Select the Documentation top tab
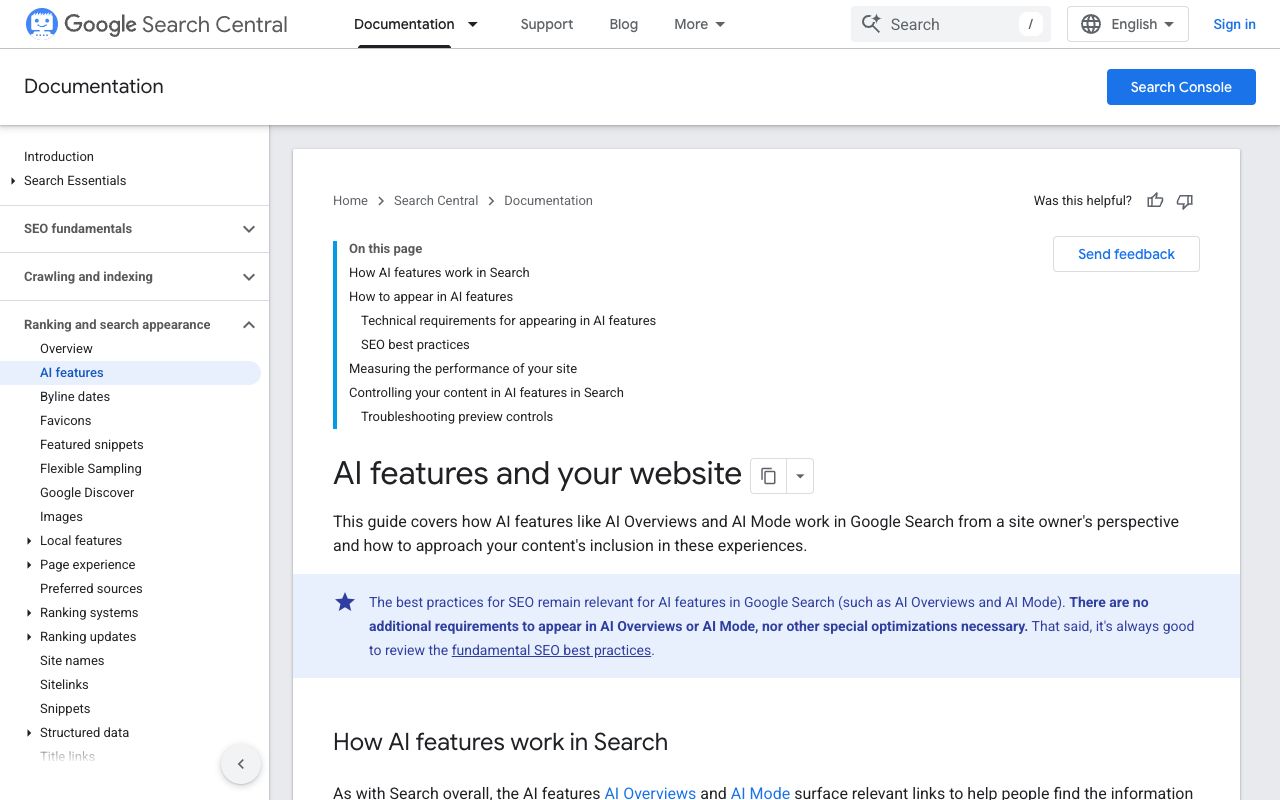This screenshot has height=800, width=1280. click(404, 24)
